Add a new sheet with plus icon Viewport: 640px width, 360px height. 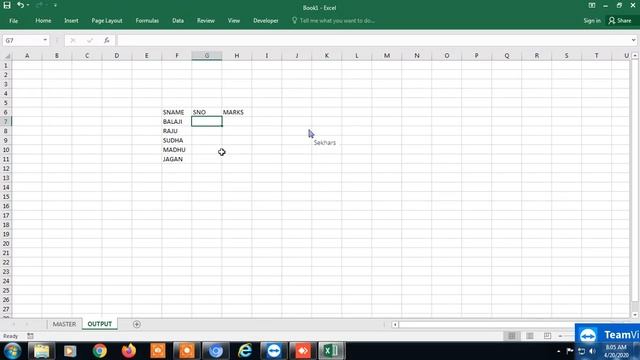tap(137, 324)
